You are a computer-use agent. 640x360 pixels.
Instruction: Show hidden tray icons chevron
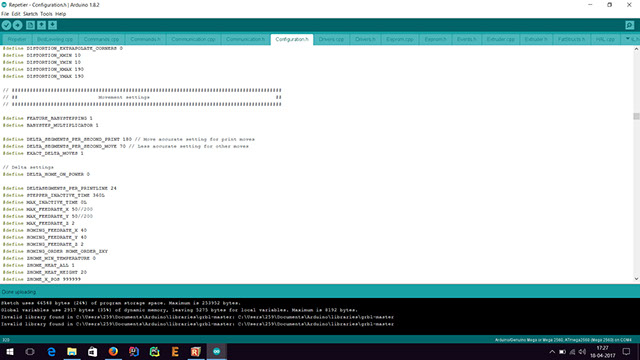click(x=552, y=352)
